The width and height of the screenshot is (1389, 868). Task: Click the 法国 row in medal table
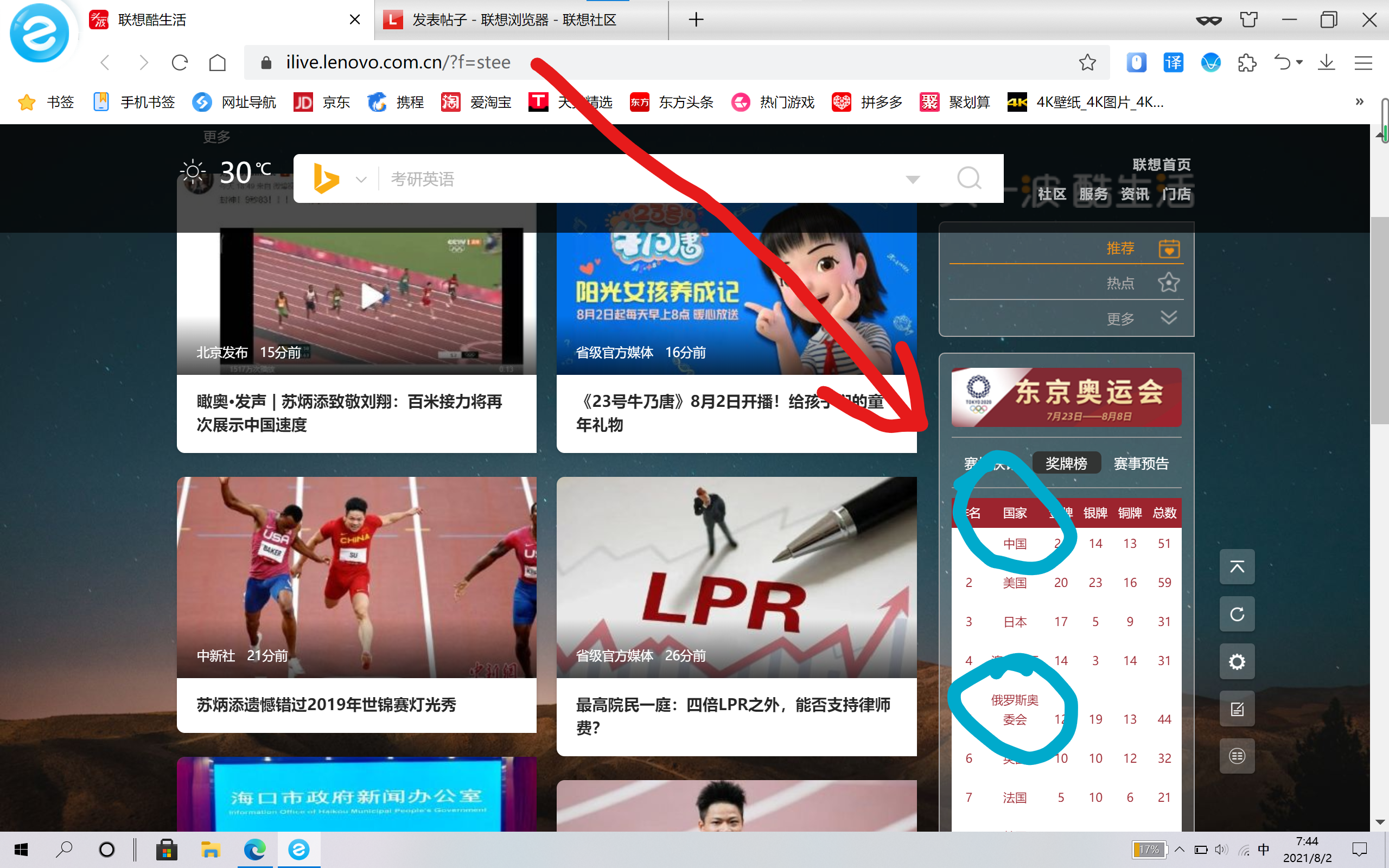(x=1066, y=797)
